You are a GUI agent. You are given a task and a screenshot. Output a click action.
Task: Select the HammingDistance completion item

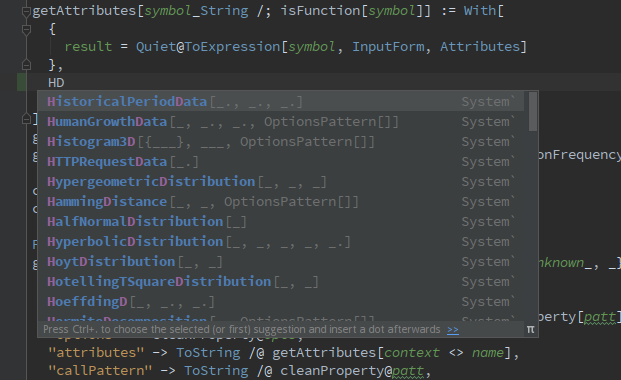(x=281, y=202)
